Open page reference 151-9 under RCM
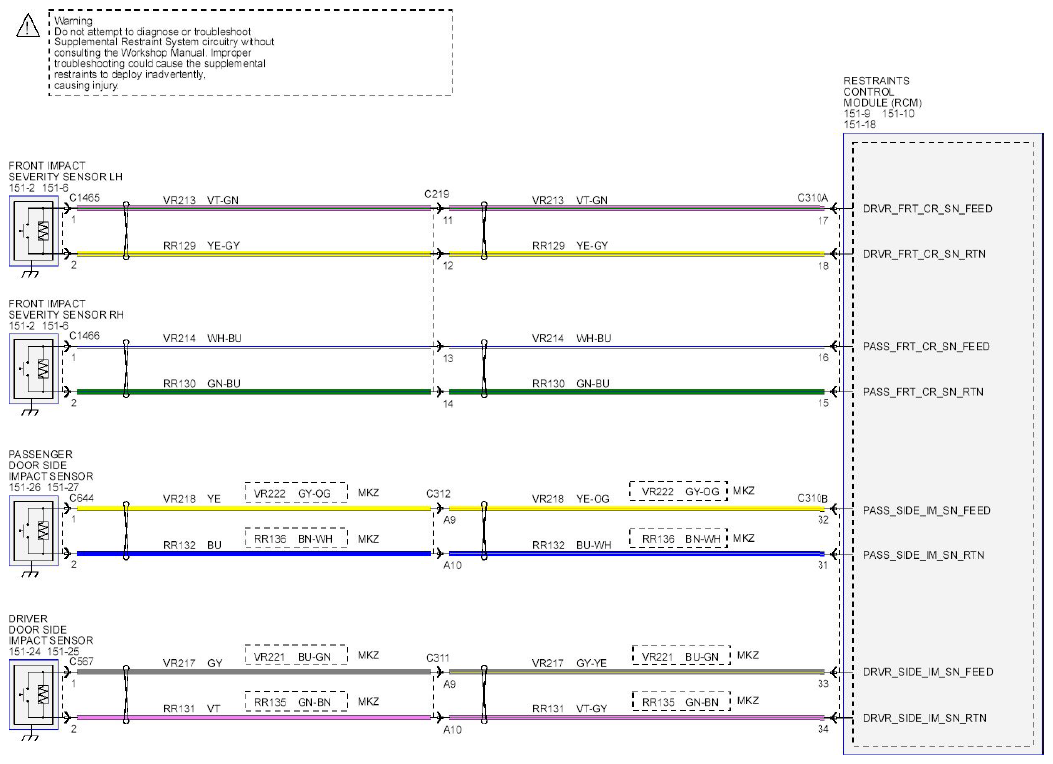 click(857, 113)
